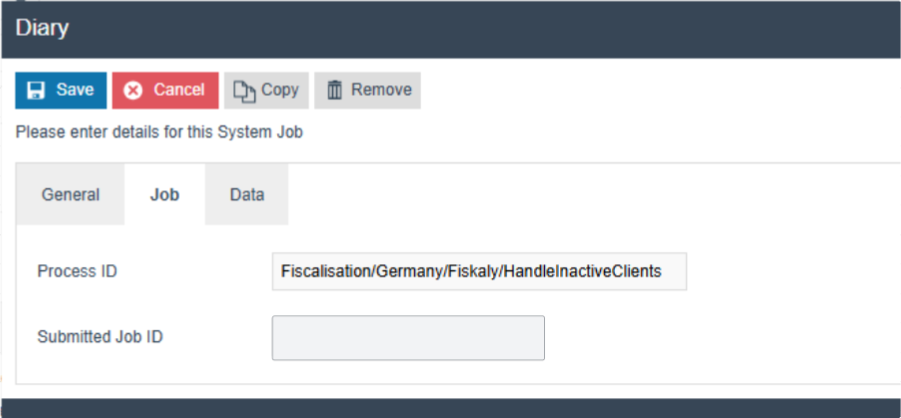Click the Remove trash can icon
Screen dimensions: 901x418
point(335,90)
